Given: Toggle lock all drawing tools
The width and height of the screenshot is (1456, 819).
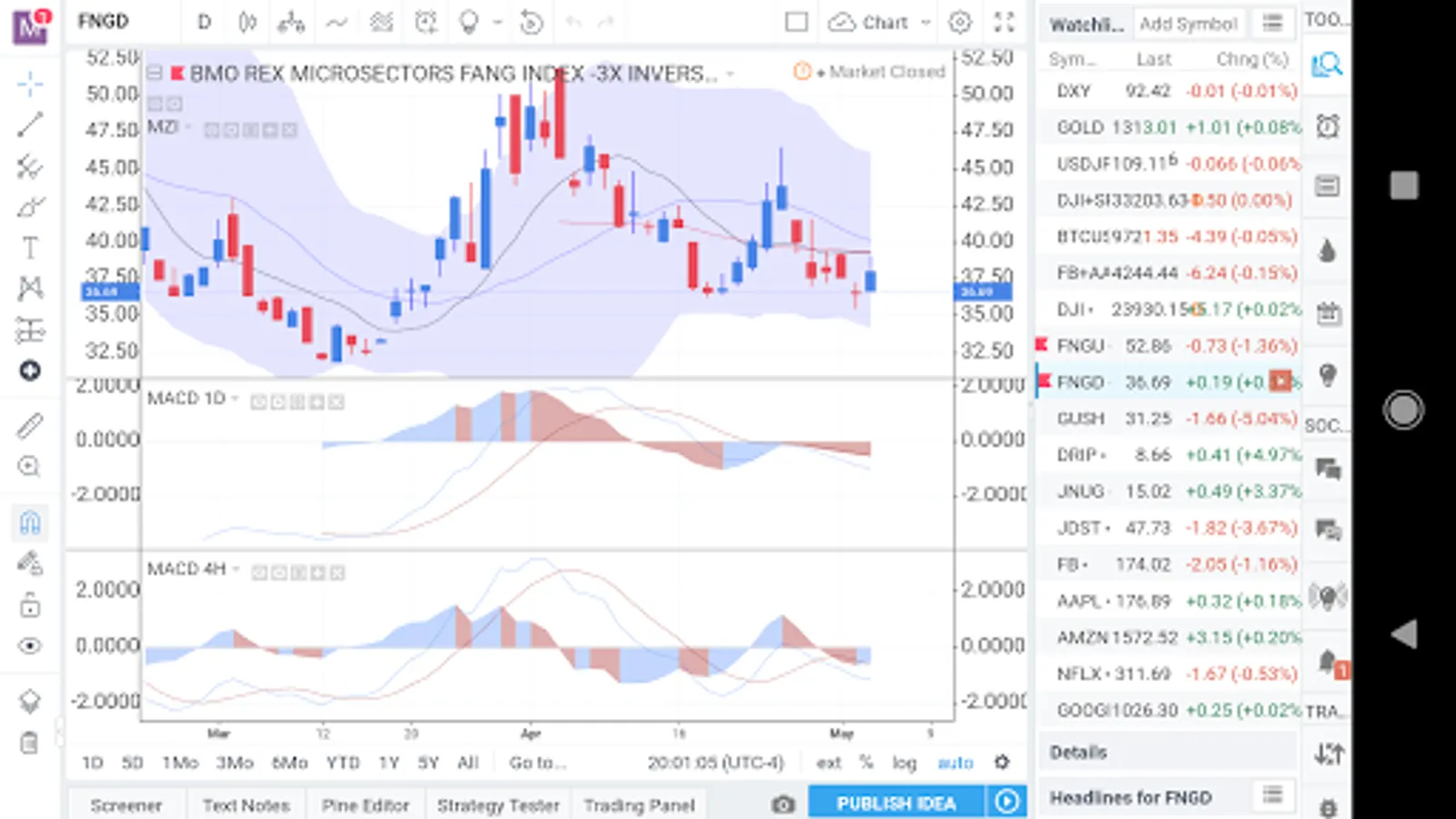Looking at the screenshot, I should [x=30, y=605].
